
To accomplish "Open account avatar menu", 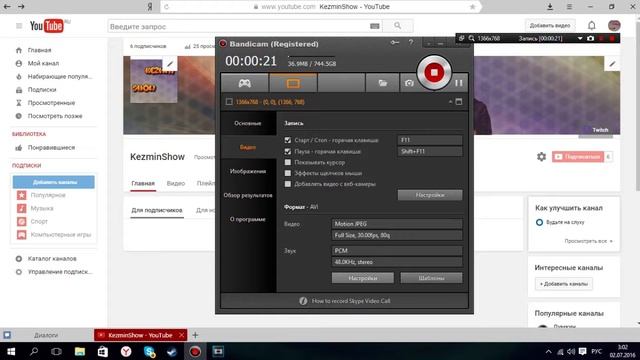I will (614, 25).
